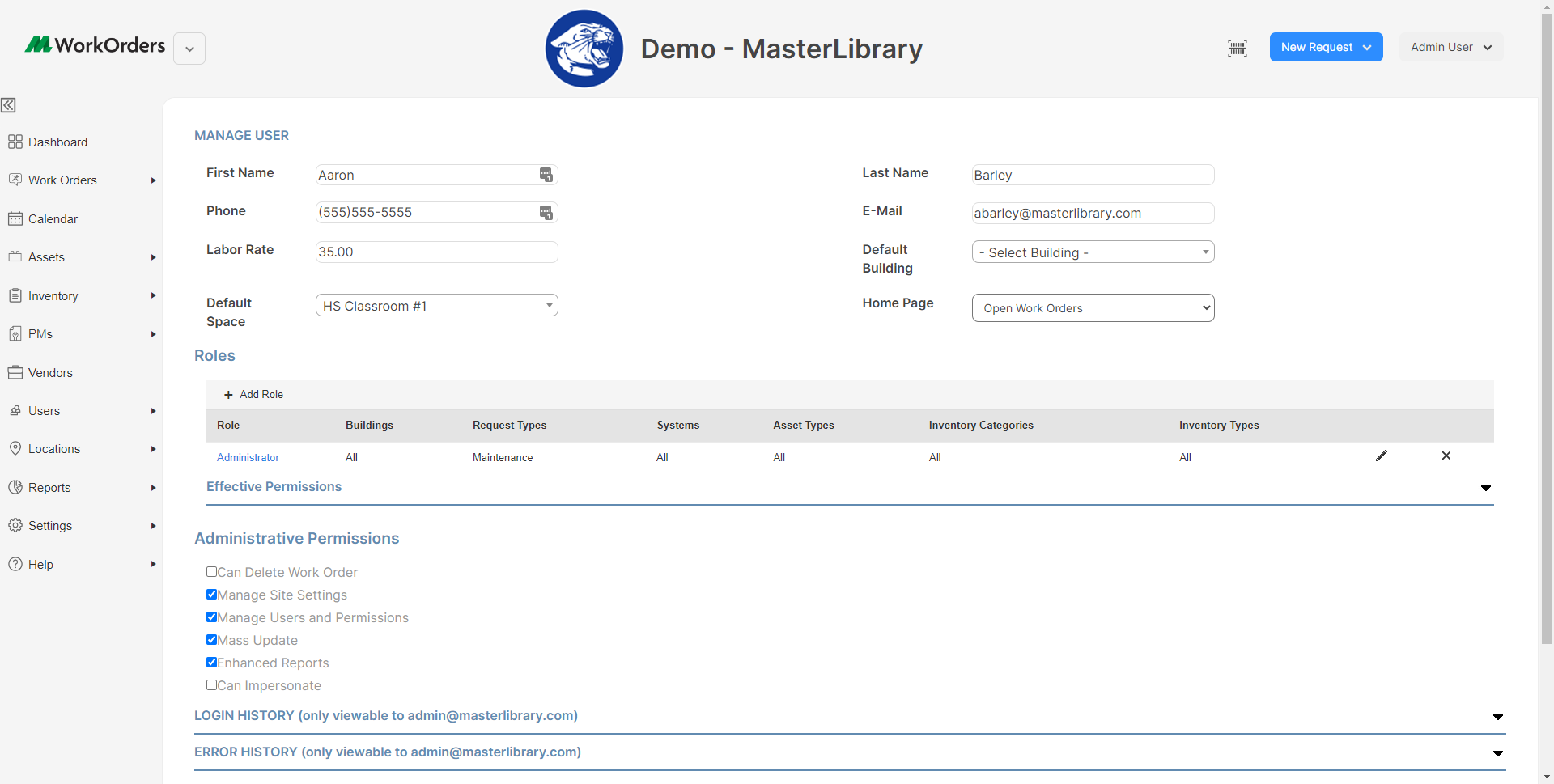This screenshot has width=1554, height=784.
Task: Expand the LOGIN HISTORY section
Action: [1497, 717]
